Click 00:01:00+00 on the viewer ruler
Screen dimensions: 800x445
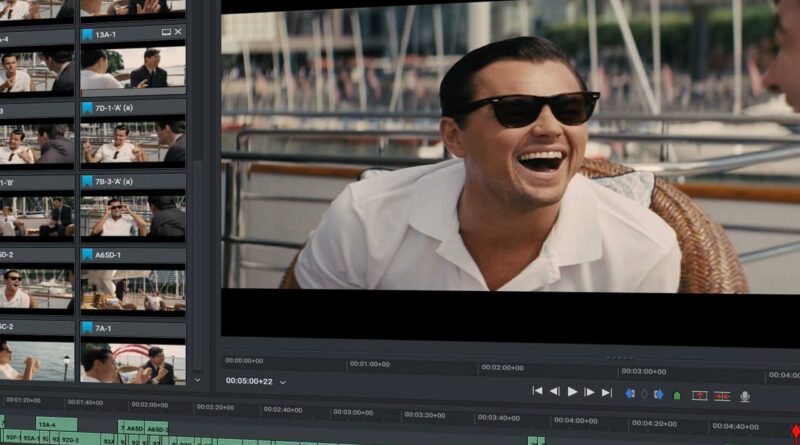click(369, 364)
